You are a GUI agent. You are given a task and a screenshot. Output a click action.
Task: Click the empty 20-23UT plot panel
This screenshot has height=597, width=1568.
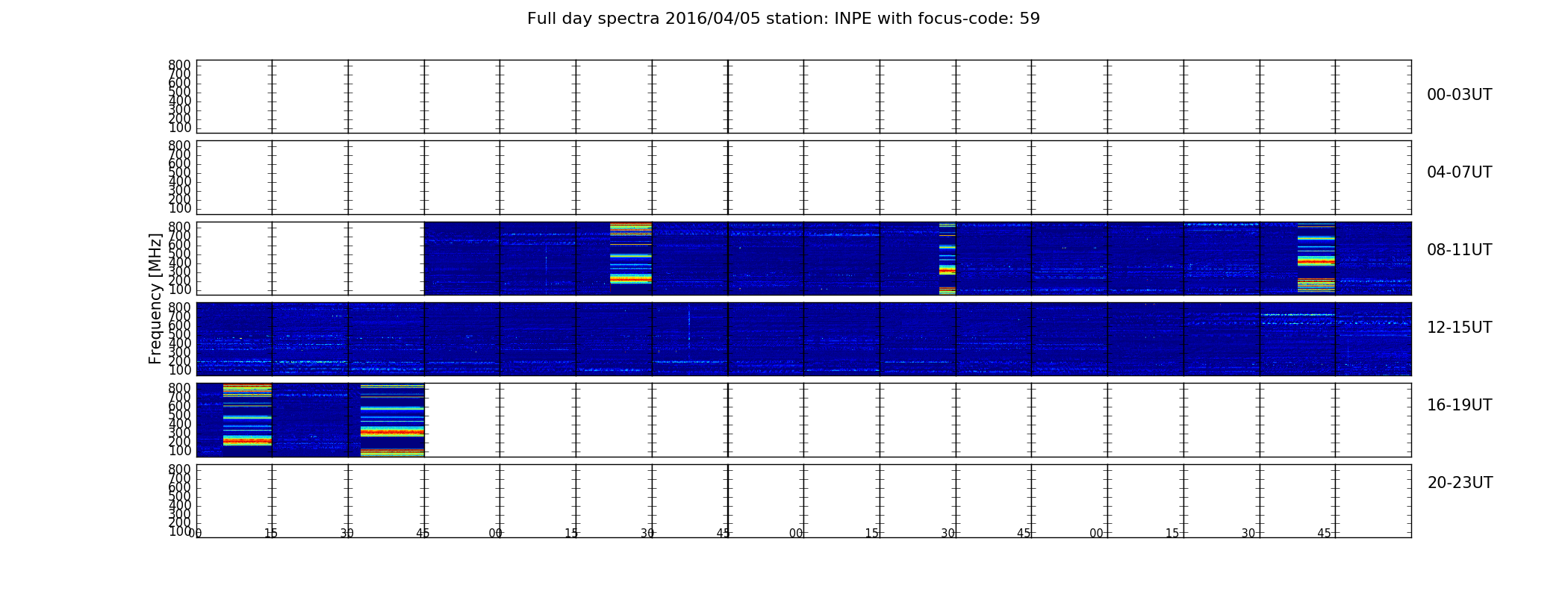[803, 501]
